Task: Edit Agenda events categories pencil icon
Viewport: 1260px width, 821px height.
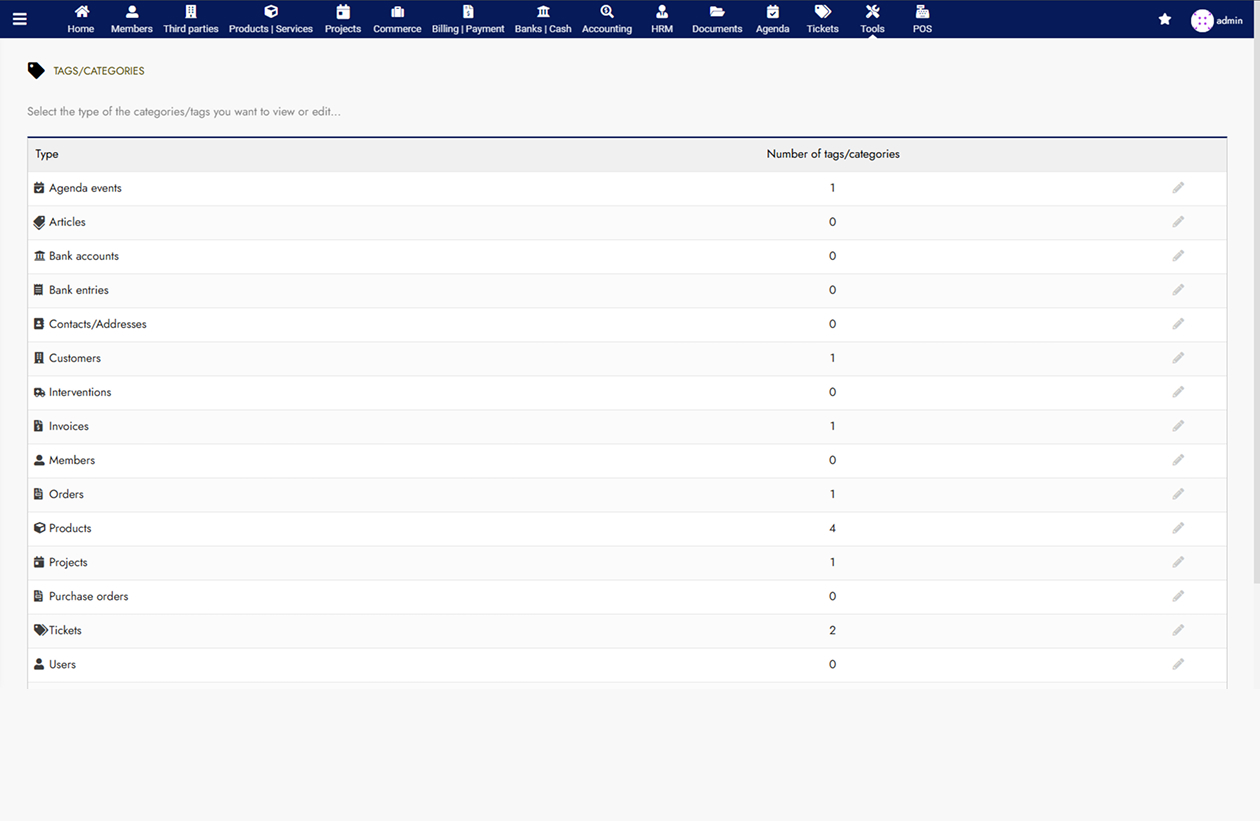Action: tap(1178, 188)
